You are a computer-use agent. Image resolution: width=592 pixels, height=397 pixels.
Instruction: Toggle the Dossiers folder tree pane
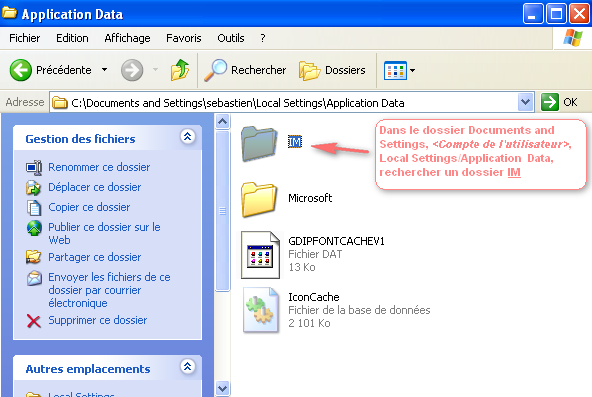click(332, 70)
